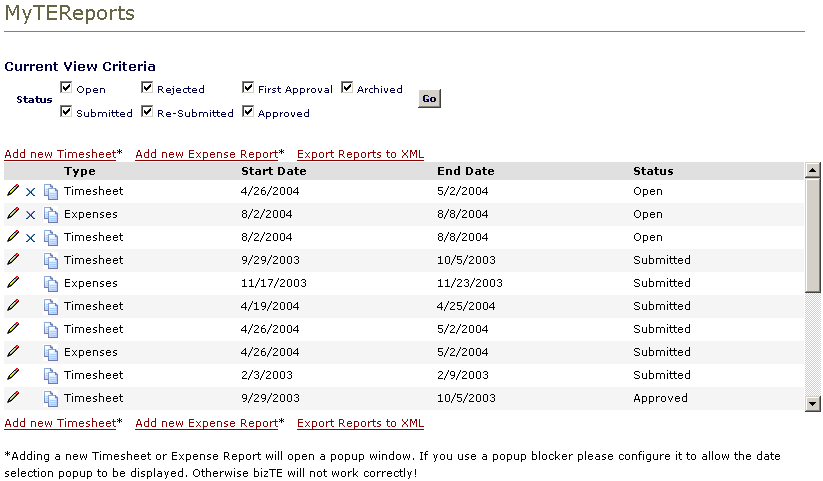Click the scrollbar up arrow
The image size is (823, 481).
(x=813, y=170)
